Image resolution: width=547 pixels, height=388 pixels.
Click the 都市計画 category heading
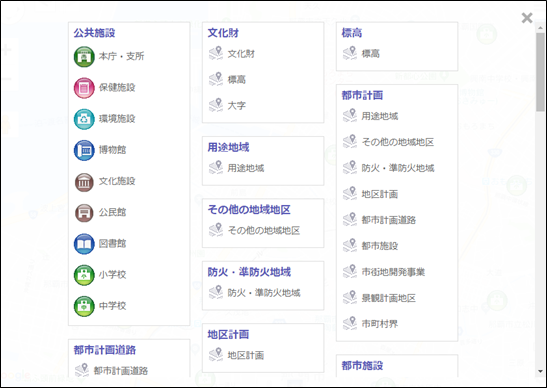coord(362,95)
